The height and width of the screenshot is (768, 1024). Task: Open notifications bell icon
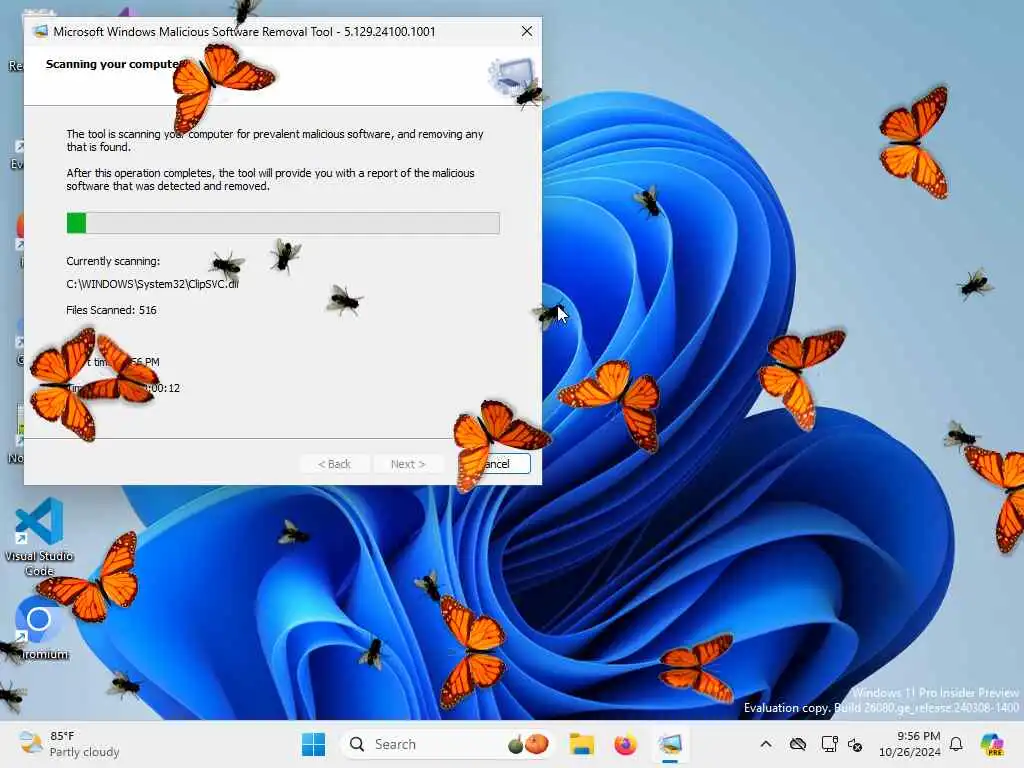(956, 744)
